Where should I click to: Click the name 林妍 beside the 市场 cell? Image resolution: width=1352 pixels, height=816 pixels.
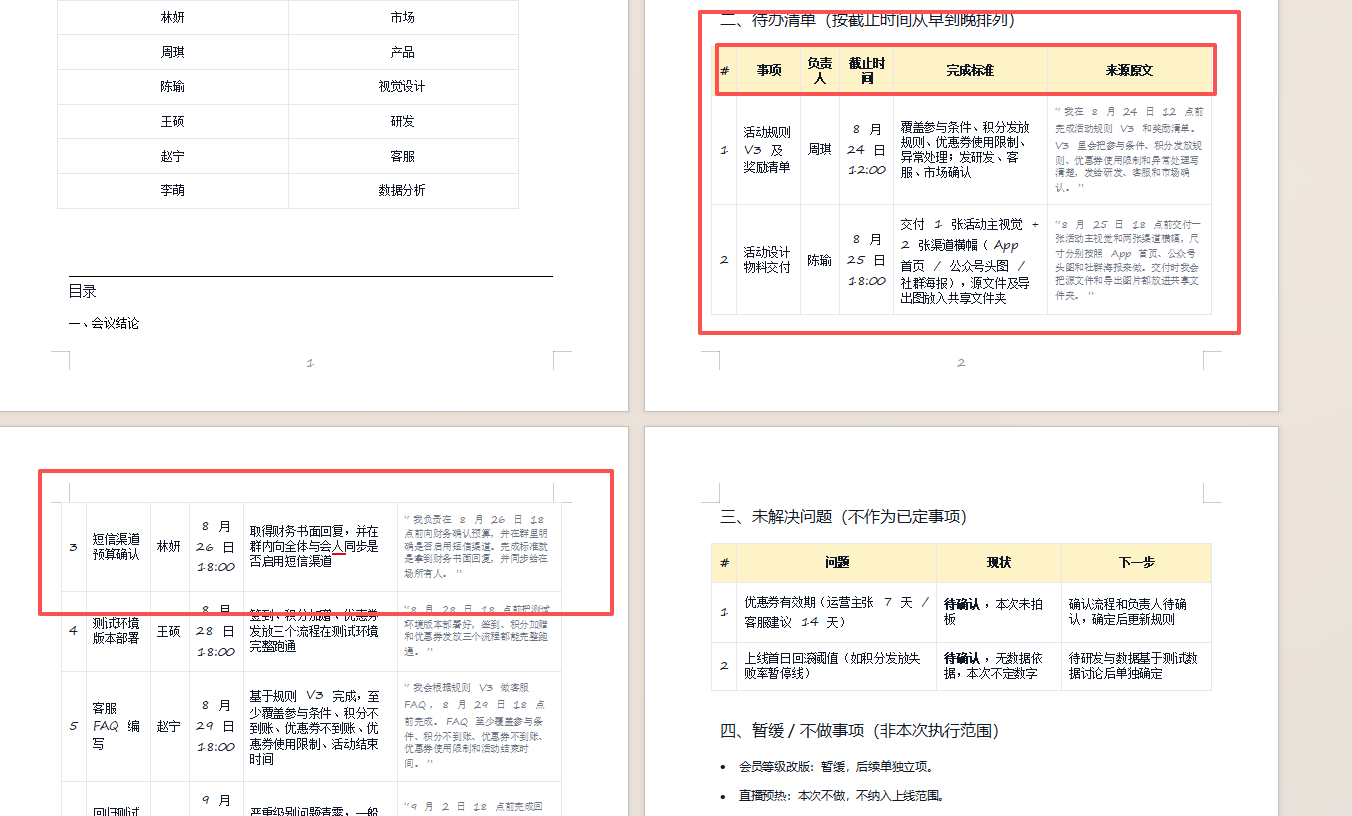(x=173, y=18)
